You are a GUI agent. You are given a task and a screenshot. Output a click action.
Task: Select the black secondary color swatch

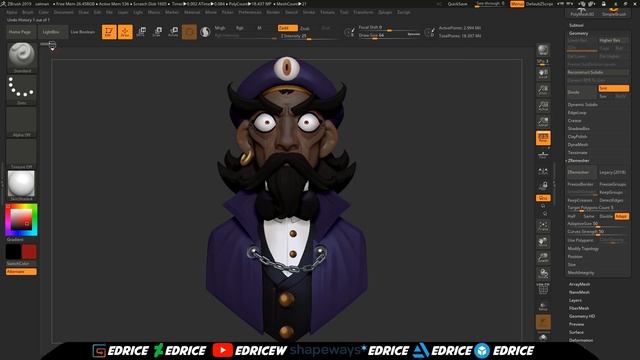click(13, 252)
